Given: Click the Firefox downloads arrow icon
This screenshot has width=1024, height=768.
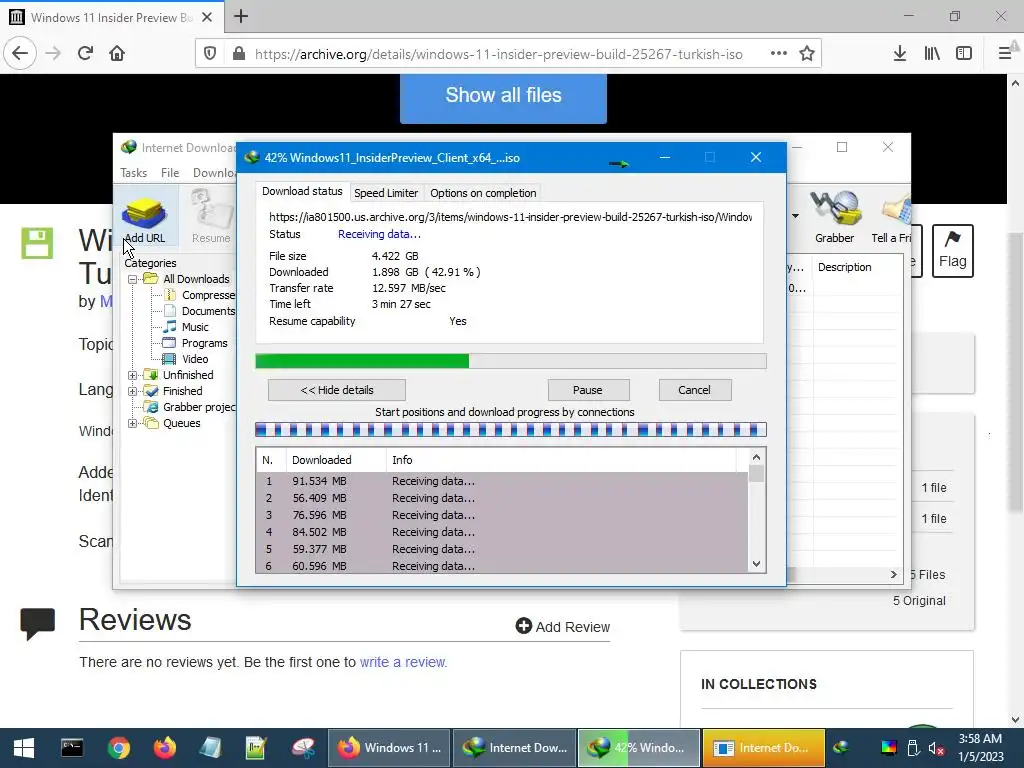Looking at the screenshot, I should point(899,54).
